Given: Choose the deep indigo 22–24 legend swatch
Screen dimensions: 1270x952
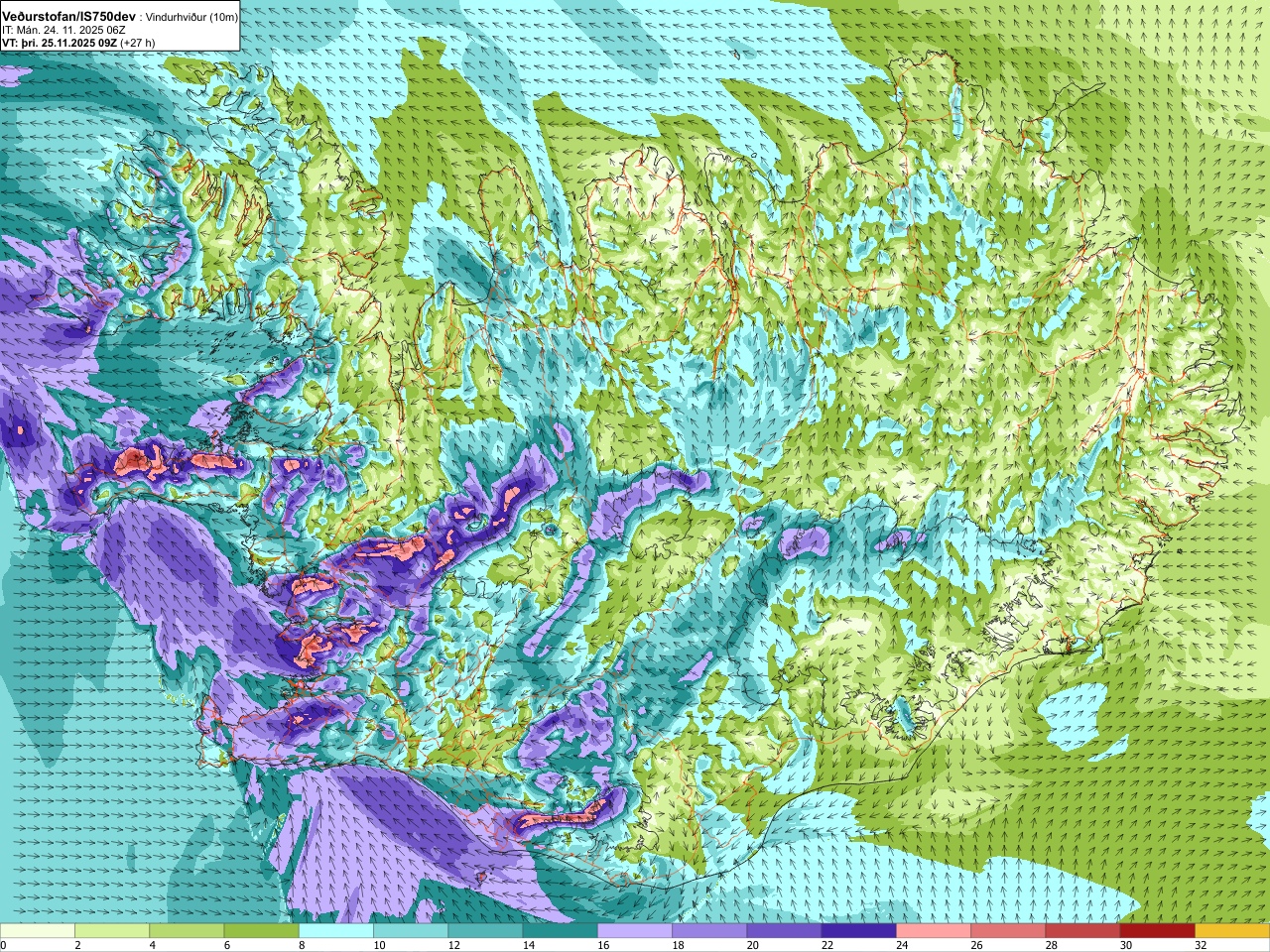Looking at the screenshot, I should tap(858, 931).
